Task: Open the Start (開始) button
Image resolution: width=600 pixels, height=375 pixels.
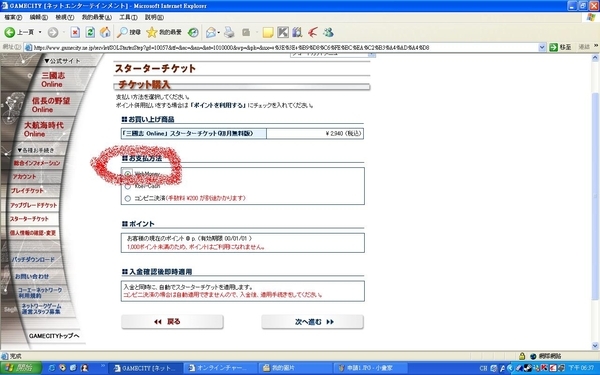Action: tap(21, 368)
